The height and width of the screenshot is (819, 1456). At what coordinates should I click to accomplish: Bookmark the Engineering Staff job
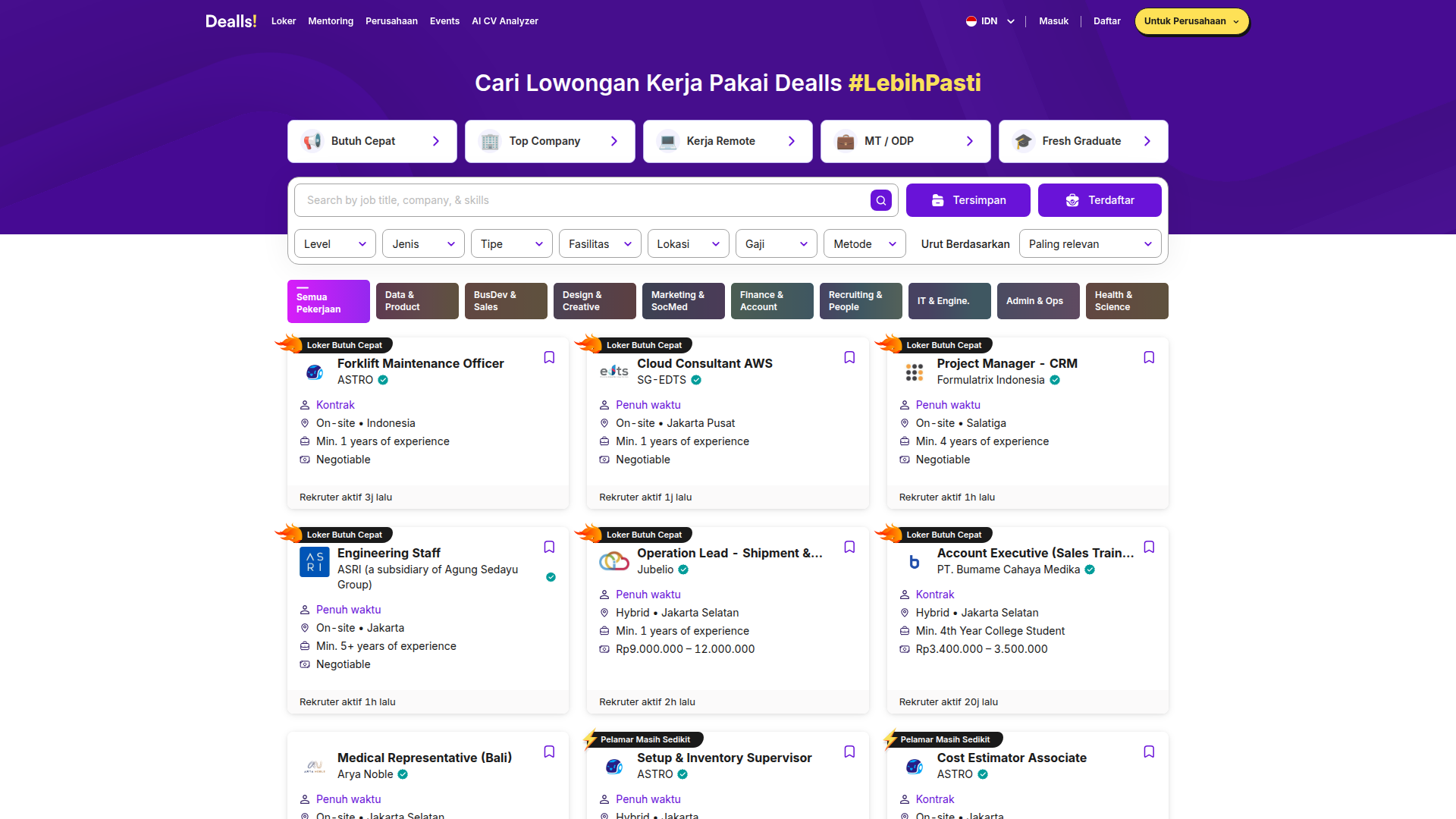(549, 547)
